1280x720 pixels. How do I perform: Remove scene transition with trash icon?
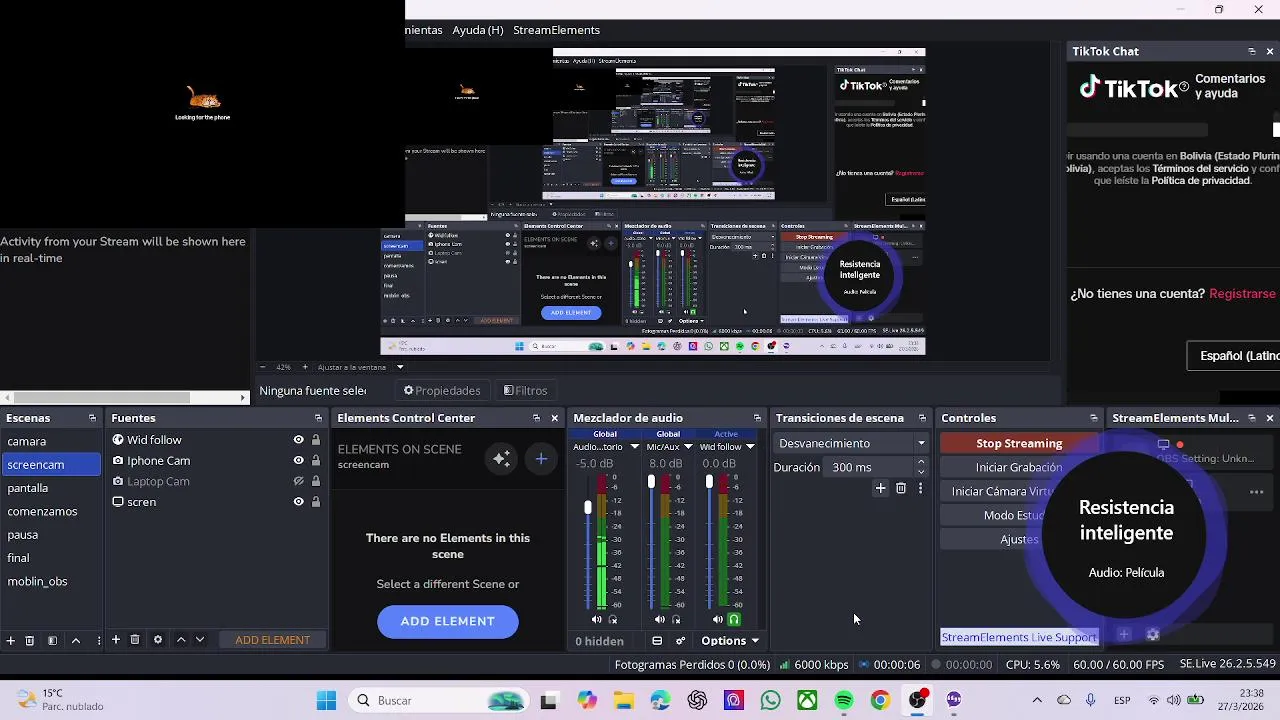coord(901,489)
